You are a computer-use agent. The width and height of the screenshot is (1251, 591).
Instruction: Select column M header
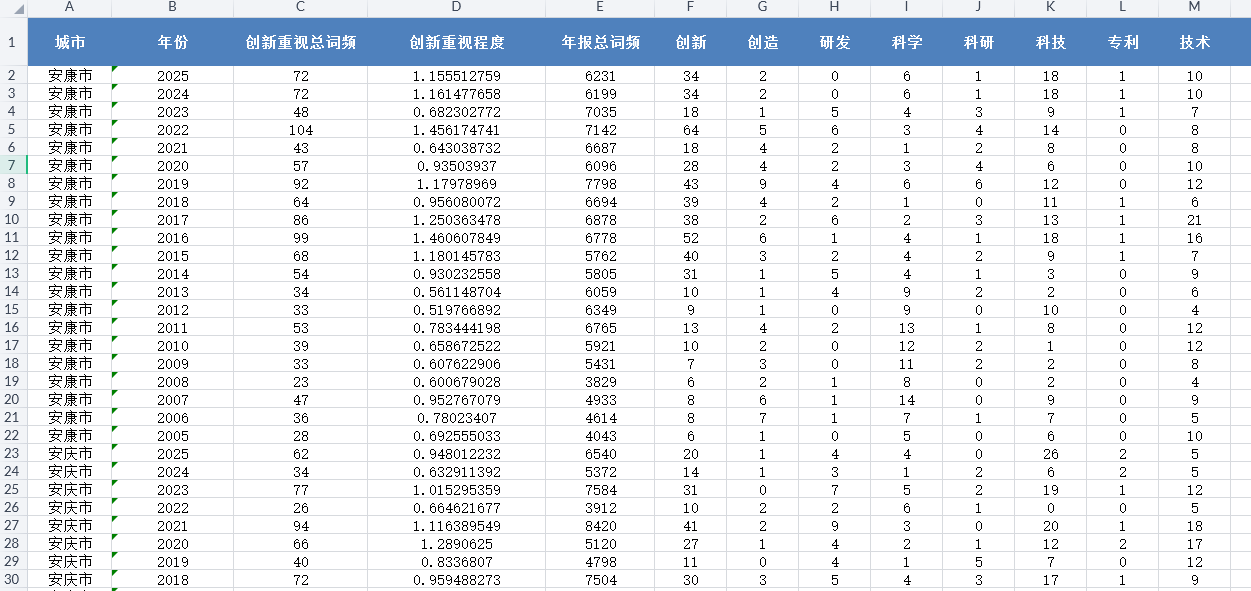1194,8
